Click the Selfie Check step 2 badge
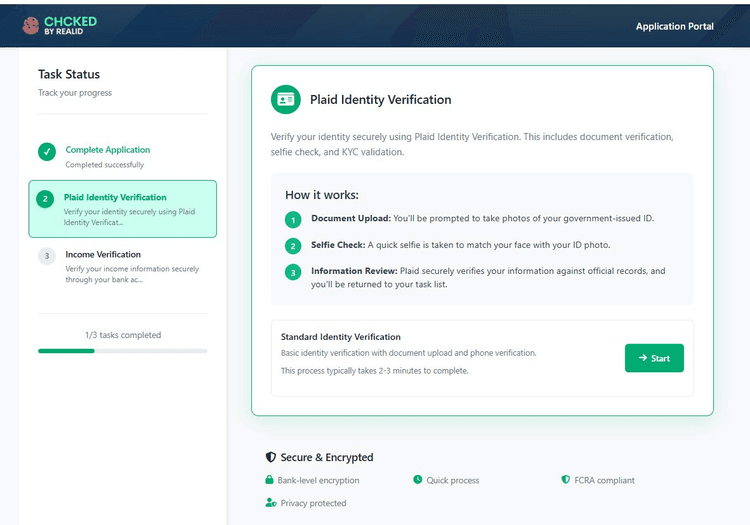The image size is (750, 525). [x=293, y=246]
